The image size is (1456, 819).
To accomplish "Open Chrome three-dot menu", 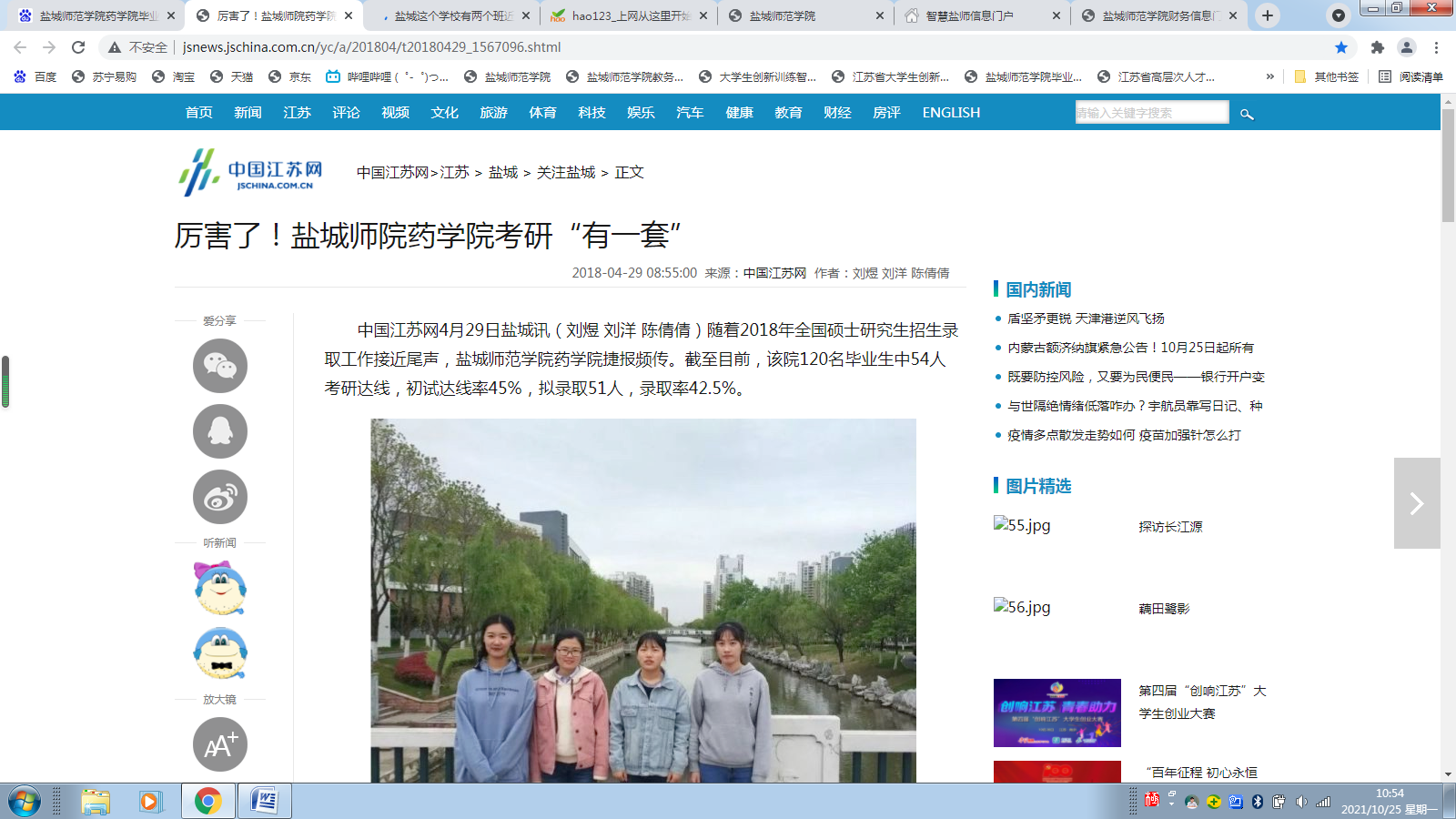I will coord(1436,47).
